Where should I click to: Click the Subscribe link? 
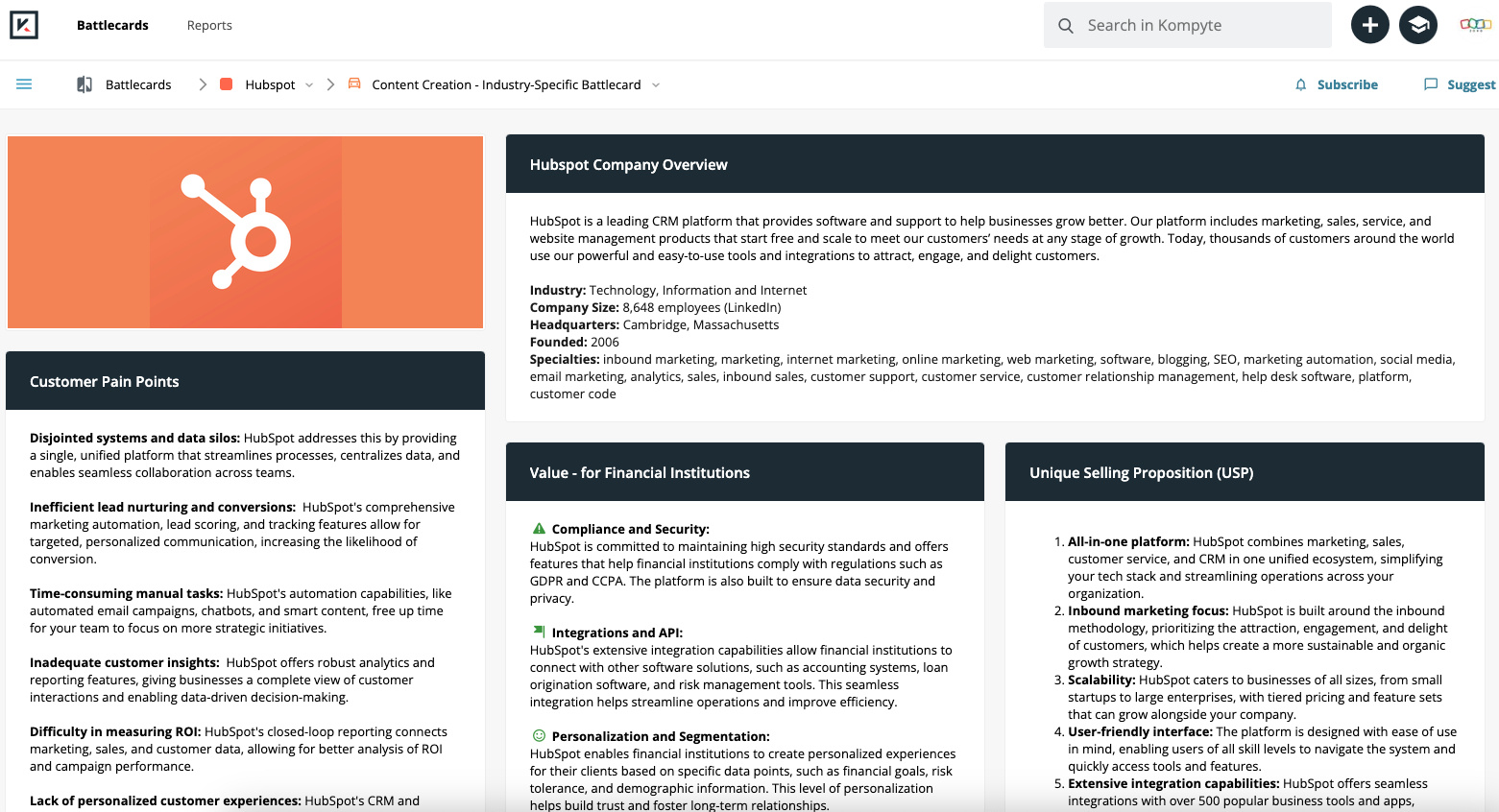click(1347, 84)
